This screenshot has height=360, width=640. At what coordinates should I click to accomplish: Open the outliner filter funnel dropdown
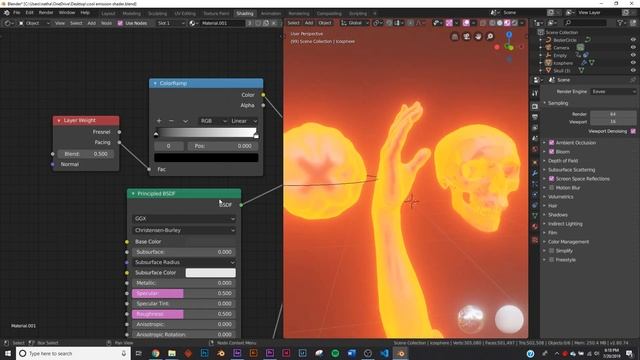622,23
